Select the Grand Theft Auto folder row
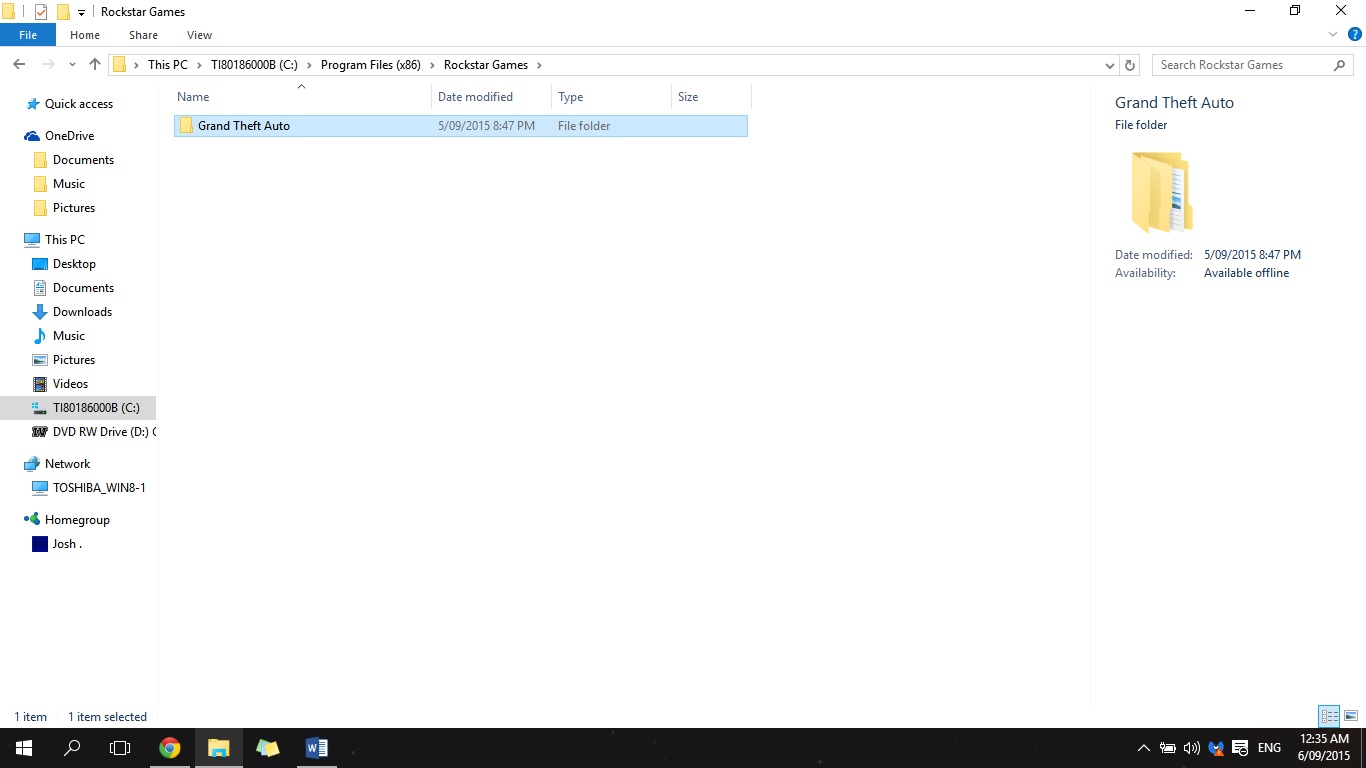This screenshot has height=768, width=1366. point(461,126)
